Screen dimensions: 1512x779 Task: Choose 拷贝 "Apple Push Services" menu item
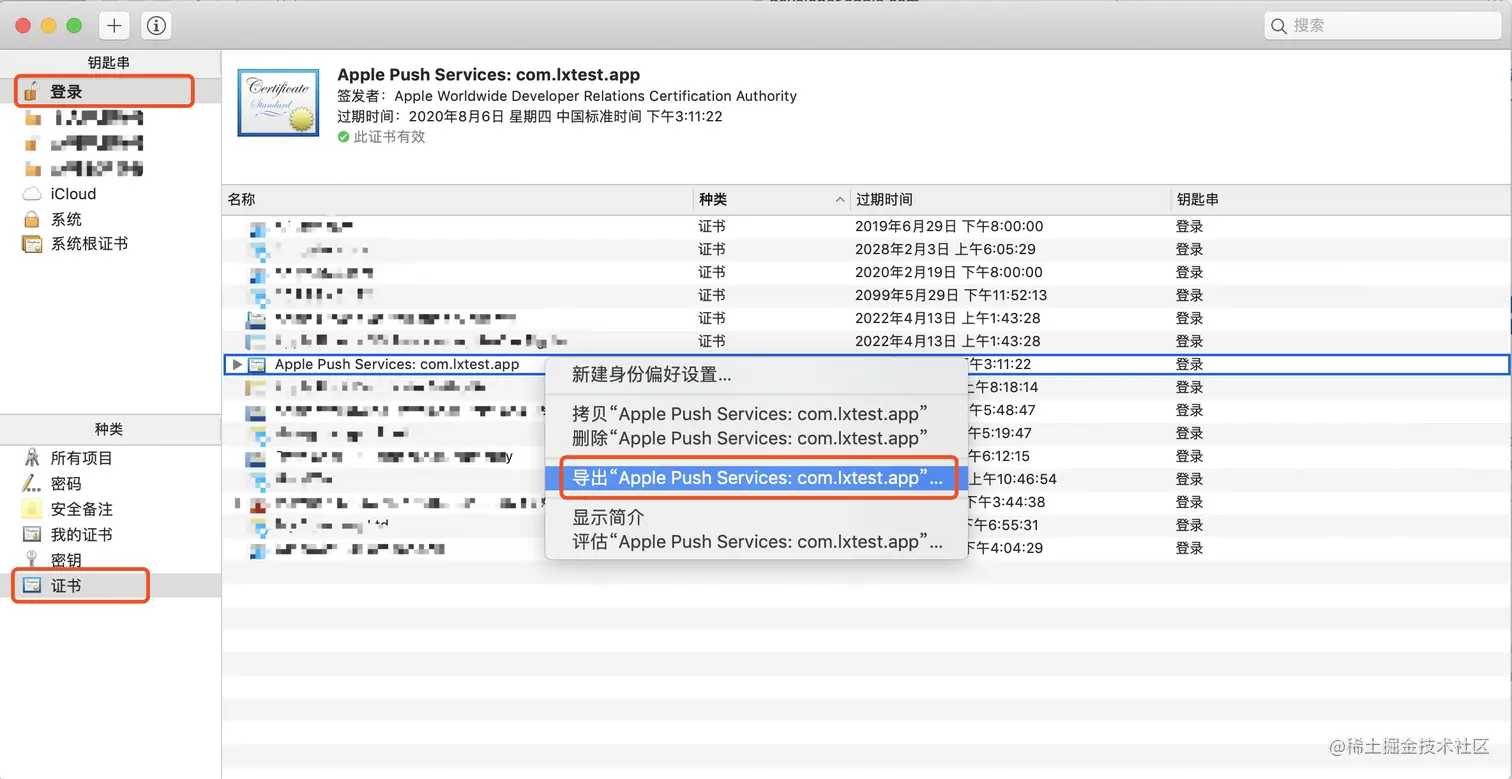750,413
